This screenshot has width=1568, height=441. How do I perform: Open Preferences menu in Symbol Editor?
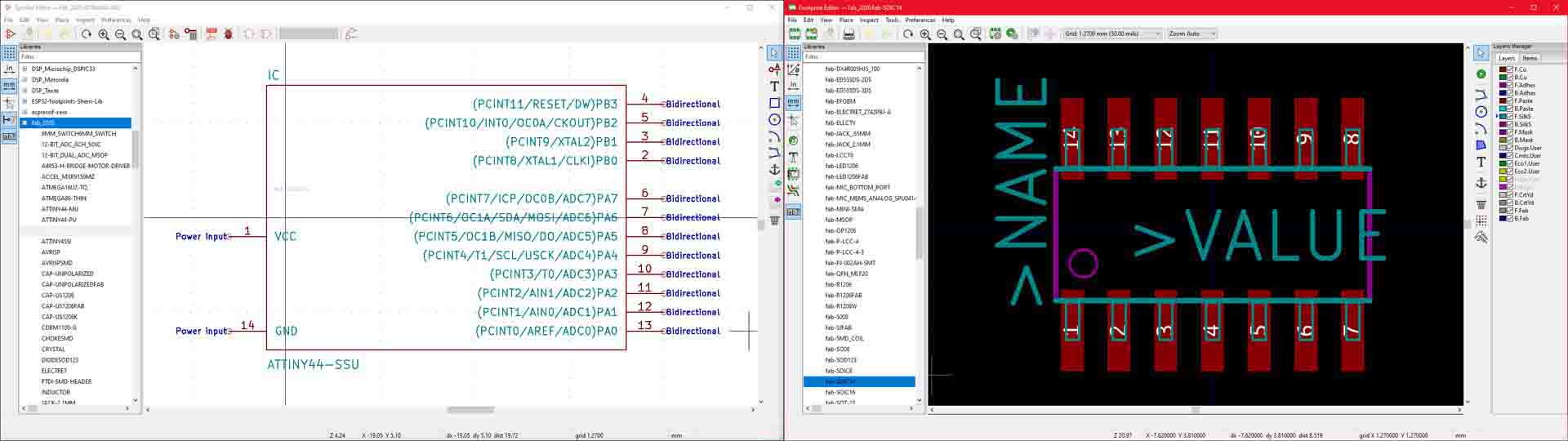pos(116,20)
